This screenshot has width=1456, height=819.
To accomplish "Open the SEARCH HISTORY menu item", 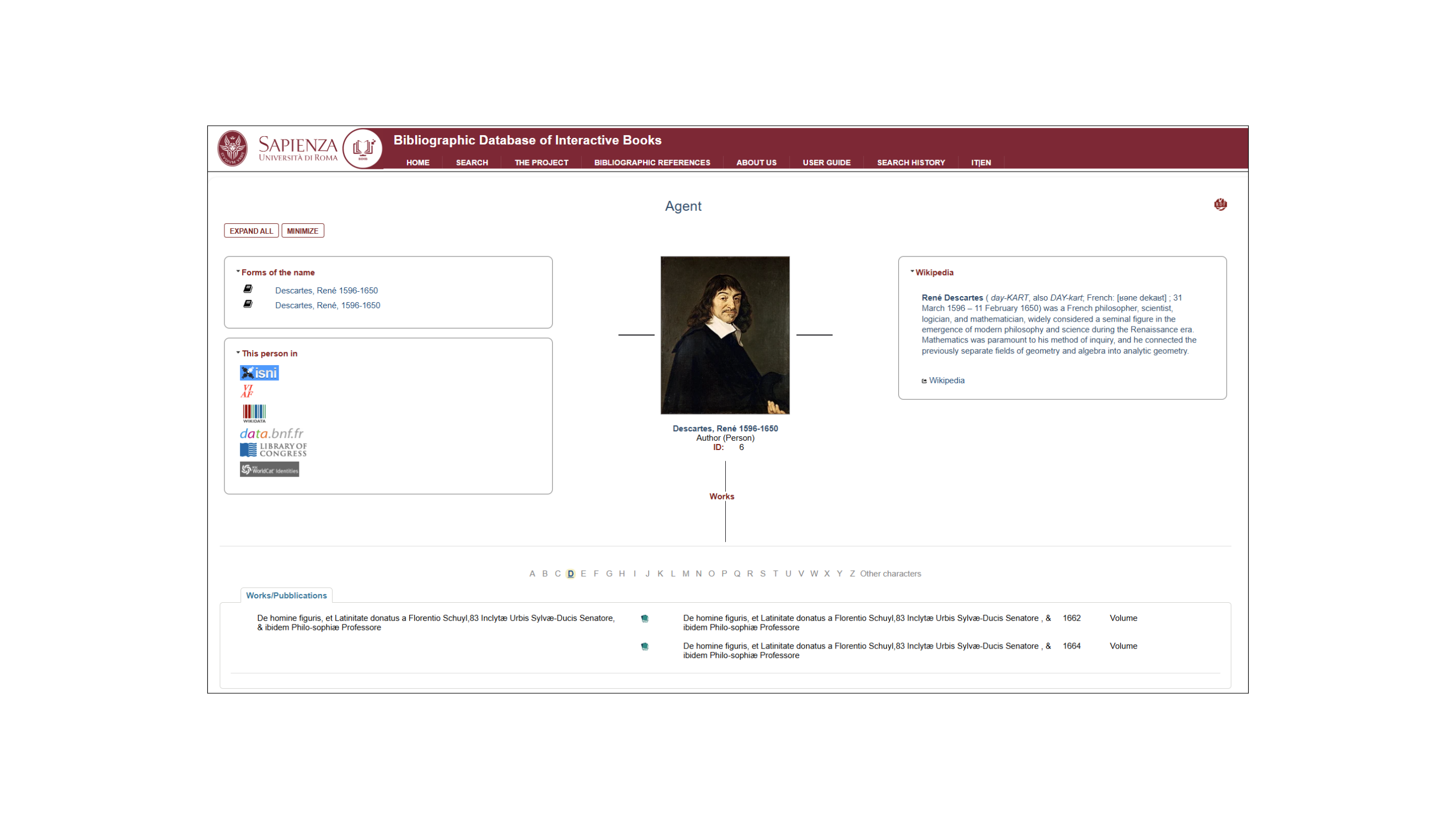I will point(911,163).
